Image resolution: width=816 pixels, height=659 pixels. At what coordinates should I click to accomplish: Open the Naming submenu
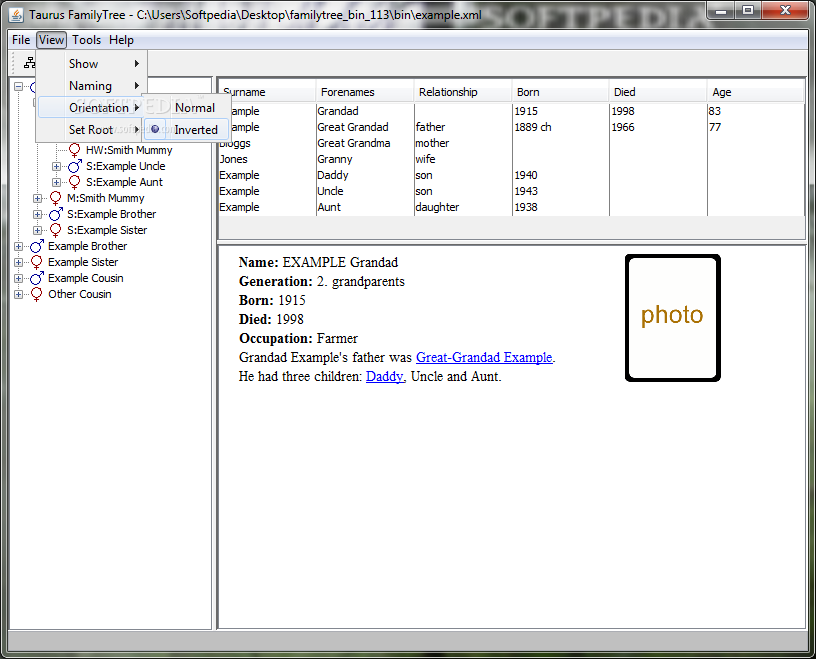(92, 86)
